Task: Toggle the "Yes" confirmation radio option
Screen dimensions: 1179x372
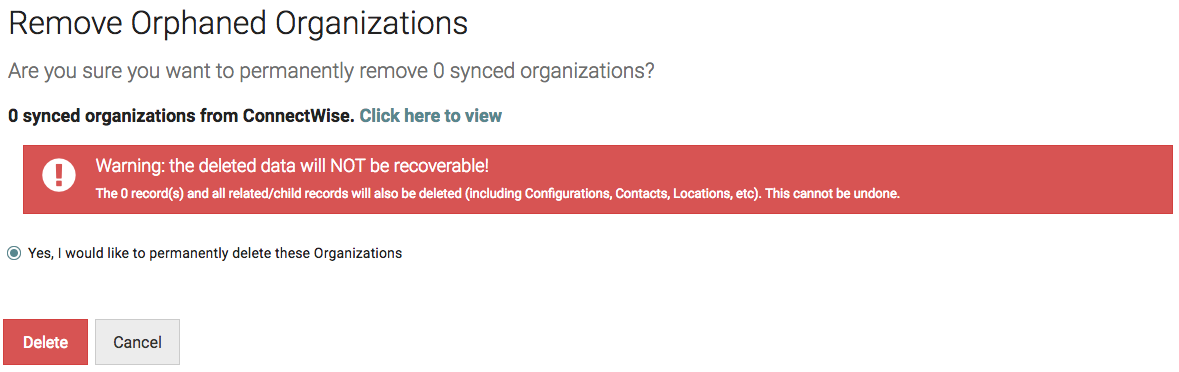Action: tap(14, 253)
